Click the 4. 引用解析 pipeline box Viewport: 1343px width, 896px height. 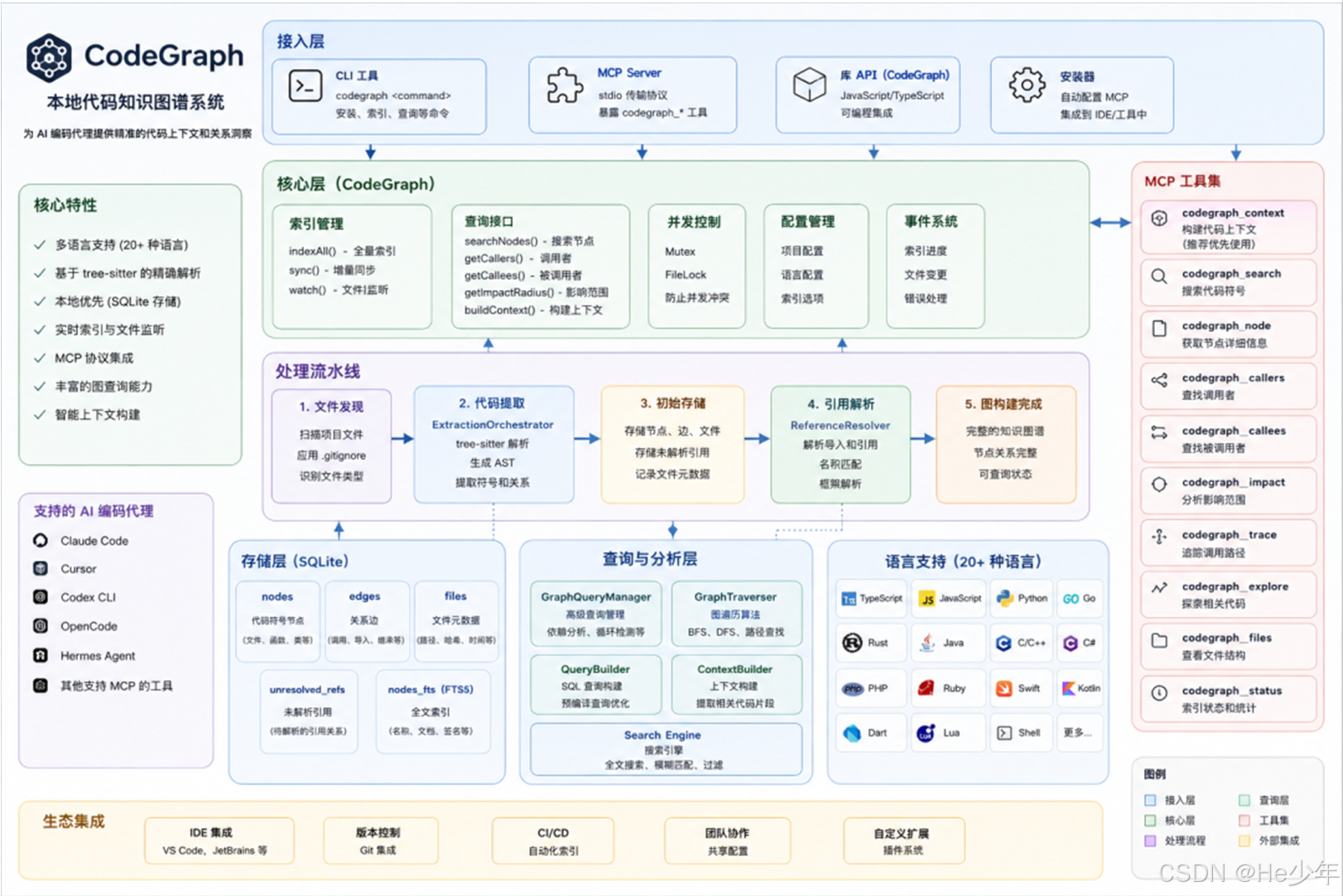[x=840, y=444]
